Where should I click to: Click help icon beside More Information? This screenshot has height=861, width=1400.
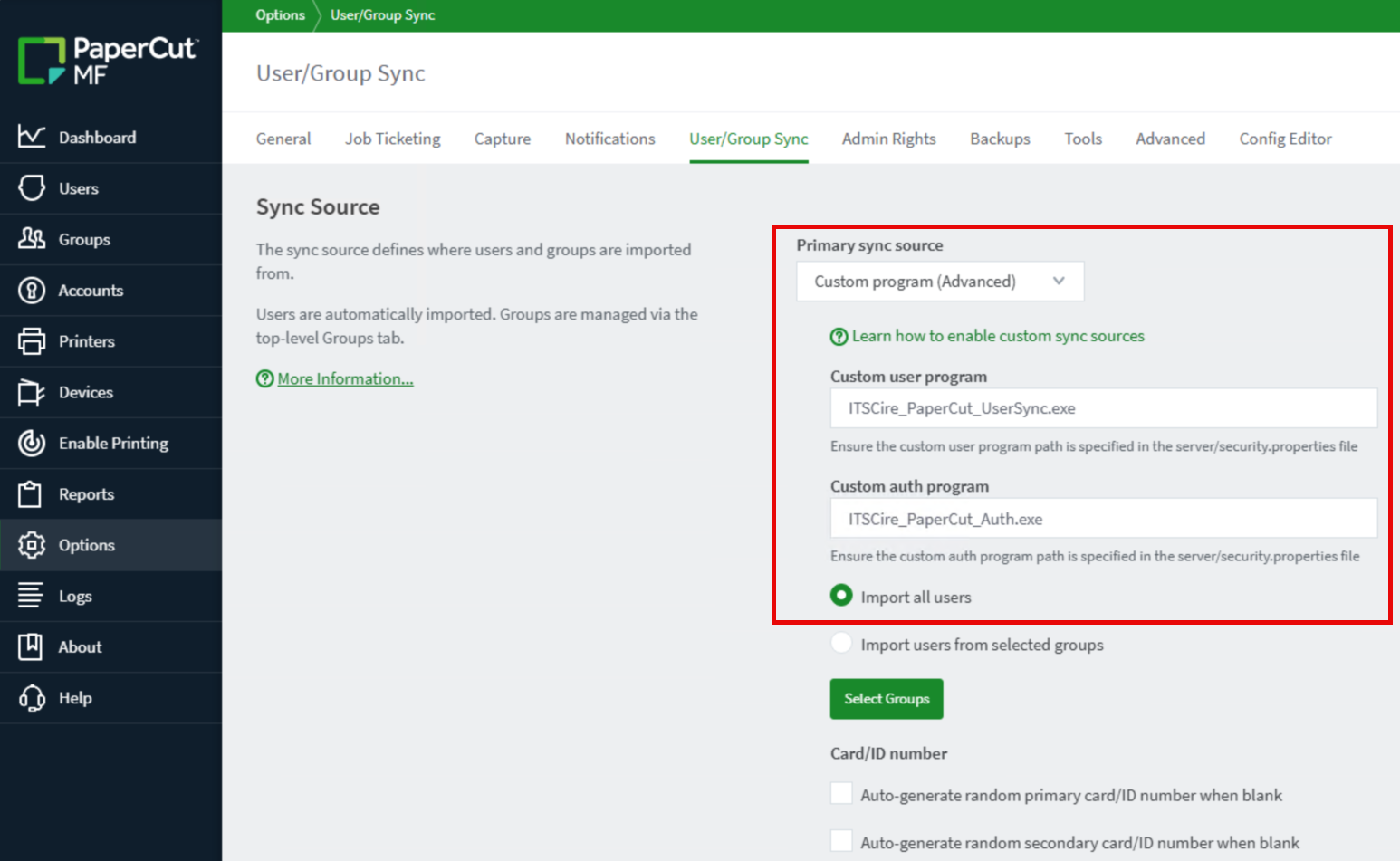point(264,378)
